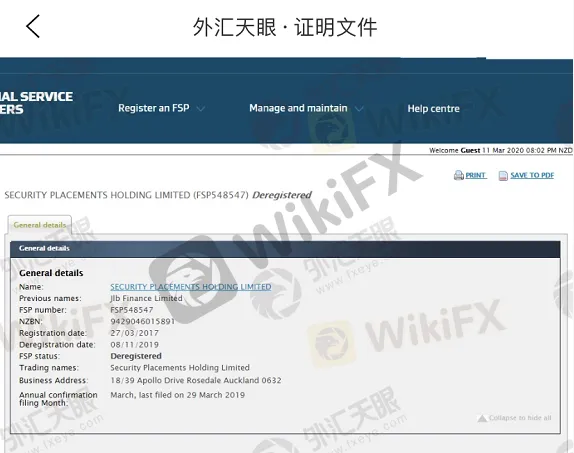This screenshot has height=453, width=574.
Task: Select business address 18/39 Apollo Drive
Action: pyautogui.click(x=196, y=380)
